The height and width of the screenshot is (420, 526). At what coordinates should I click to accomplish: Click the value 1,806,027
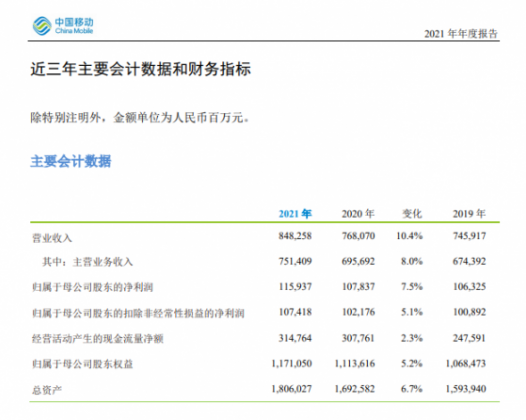[x=292, y=389]
